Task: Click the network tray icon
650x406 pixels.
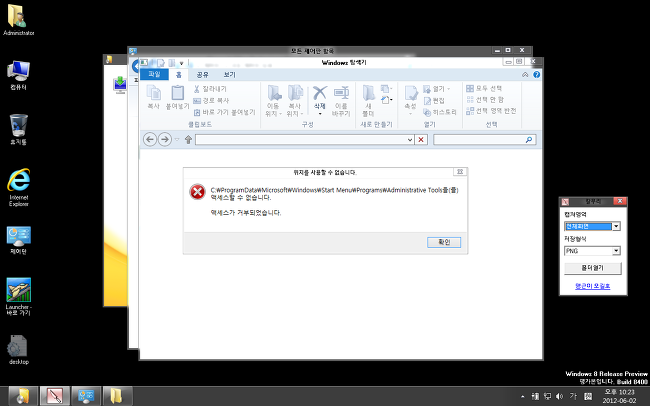Action: pos(547,396)
